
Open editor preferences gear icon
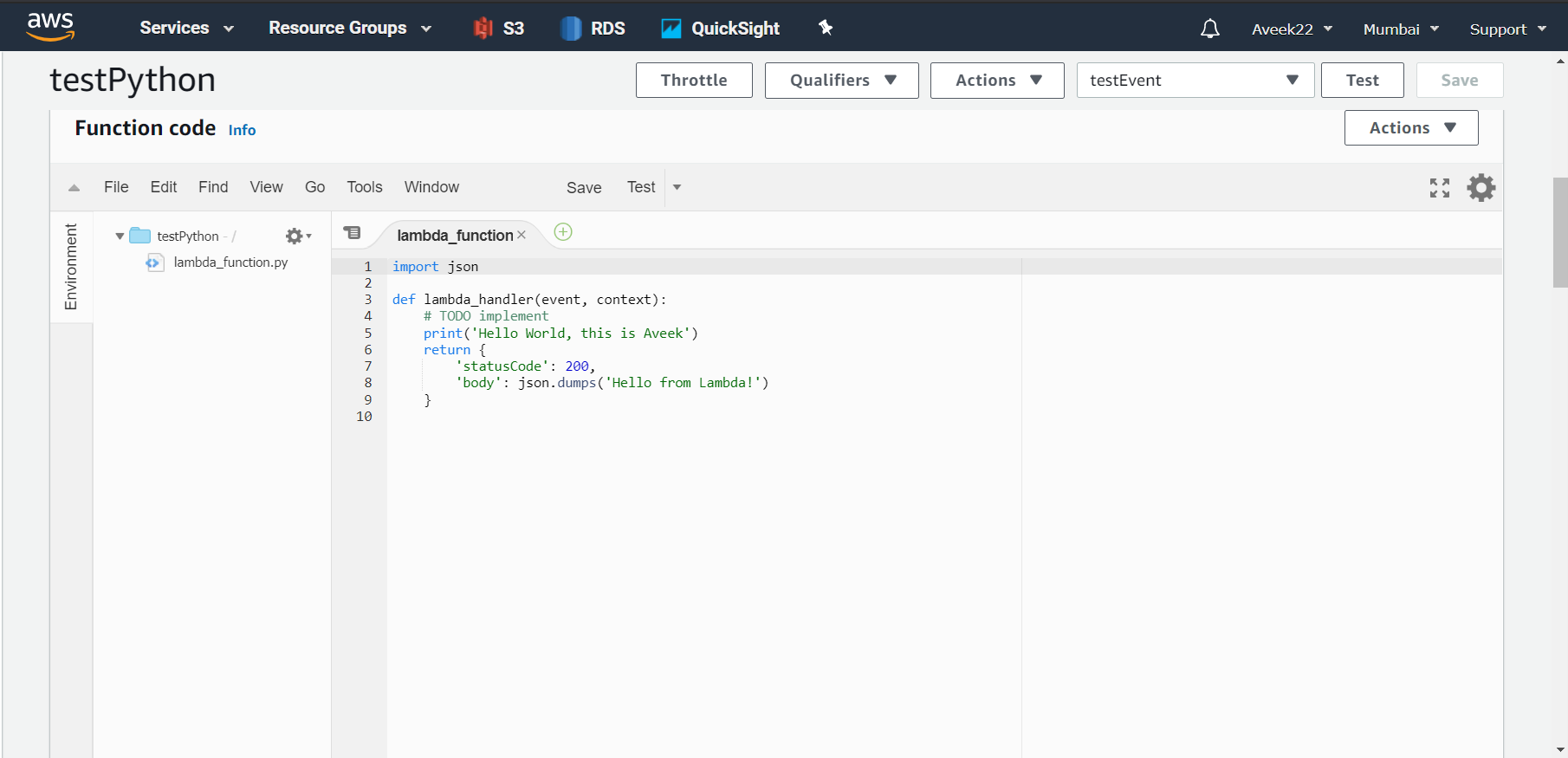(1481, 188)
